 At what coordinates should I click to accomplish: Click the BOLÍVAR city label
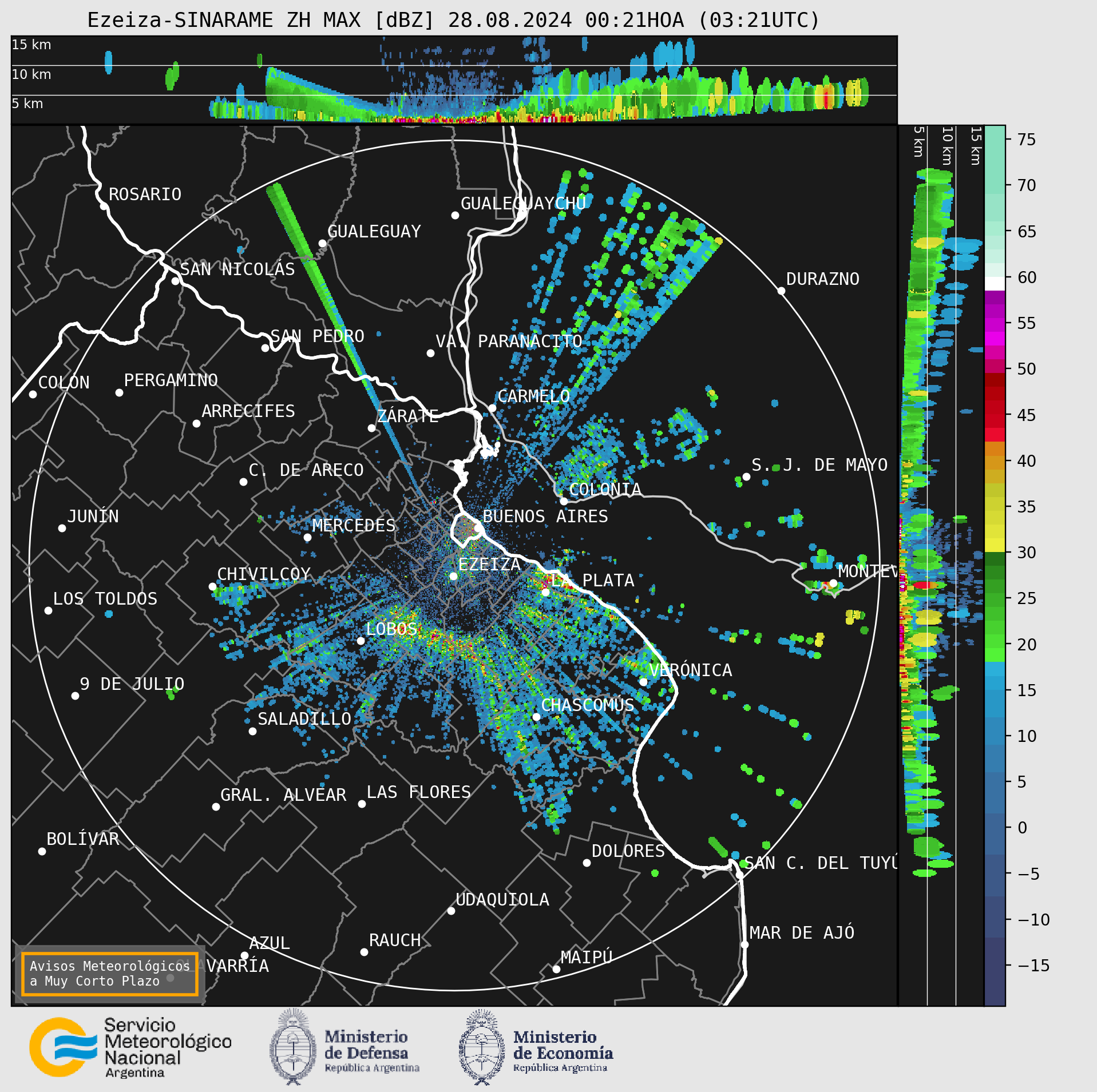point(82,839)
